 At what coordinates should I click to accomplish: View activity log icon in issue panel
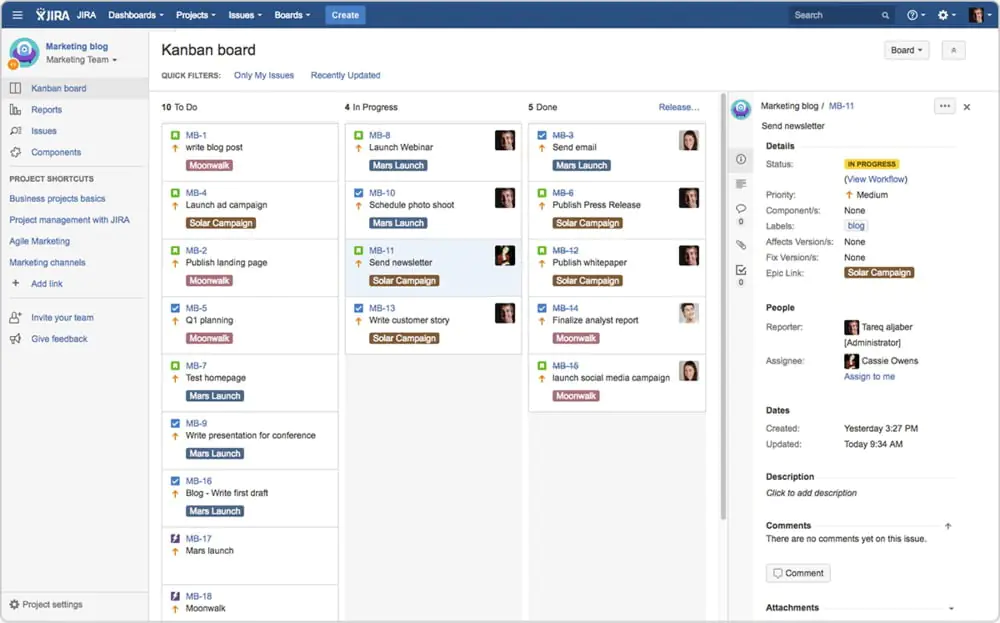coord(740,183)
